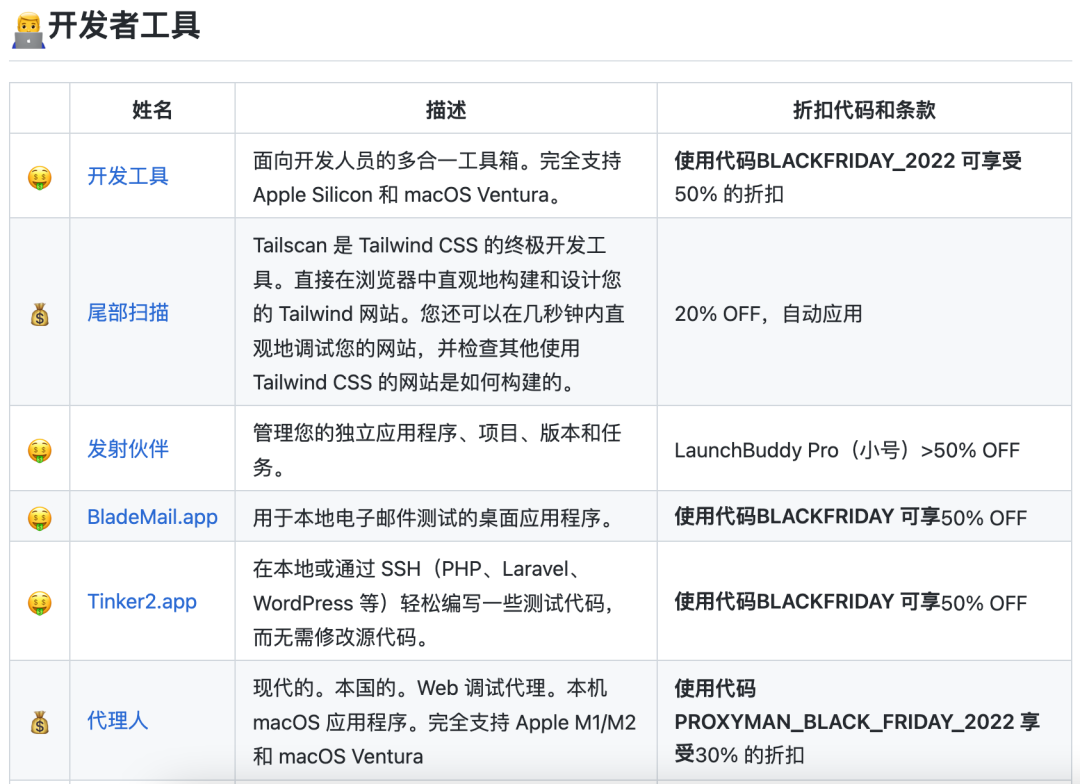
Task: Click the 描述 column header
Action: click(446, 110)
